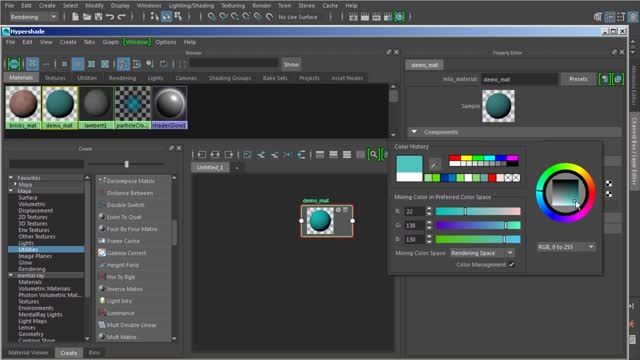Collapse the mental ray tree group
Viewport: 640px width, 360px height.
click(11, 276)
